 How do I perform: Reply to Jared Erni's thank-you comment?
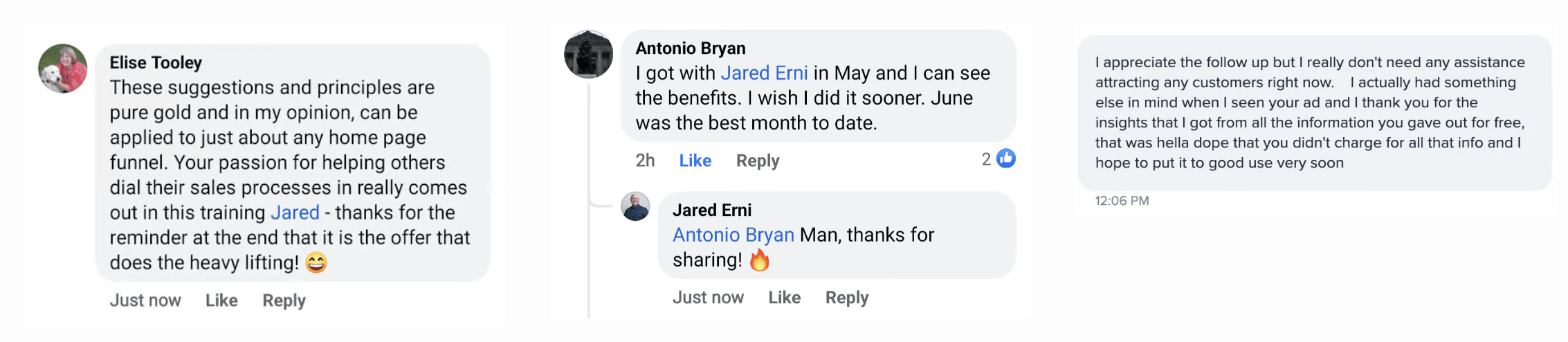pyautogui.click(x=847, y=298)
